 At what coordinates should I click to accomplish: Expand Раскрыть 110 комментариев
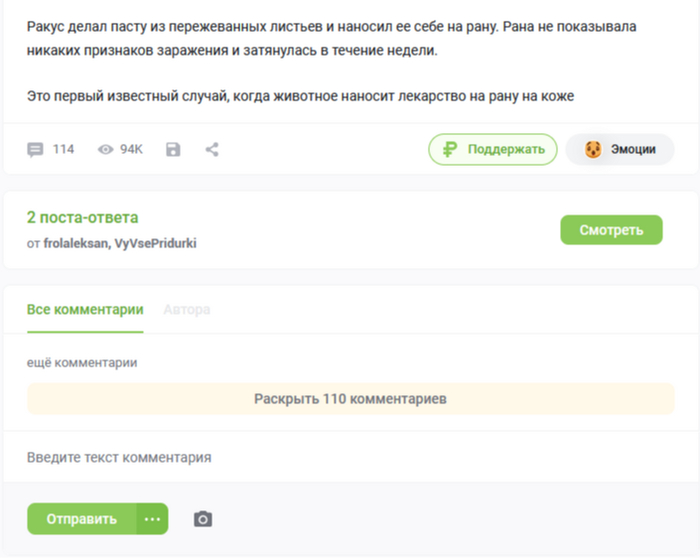point(350,399)
